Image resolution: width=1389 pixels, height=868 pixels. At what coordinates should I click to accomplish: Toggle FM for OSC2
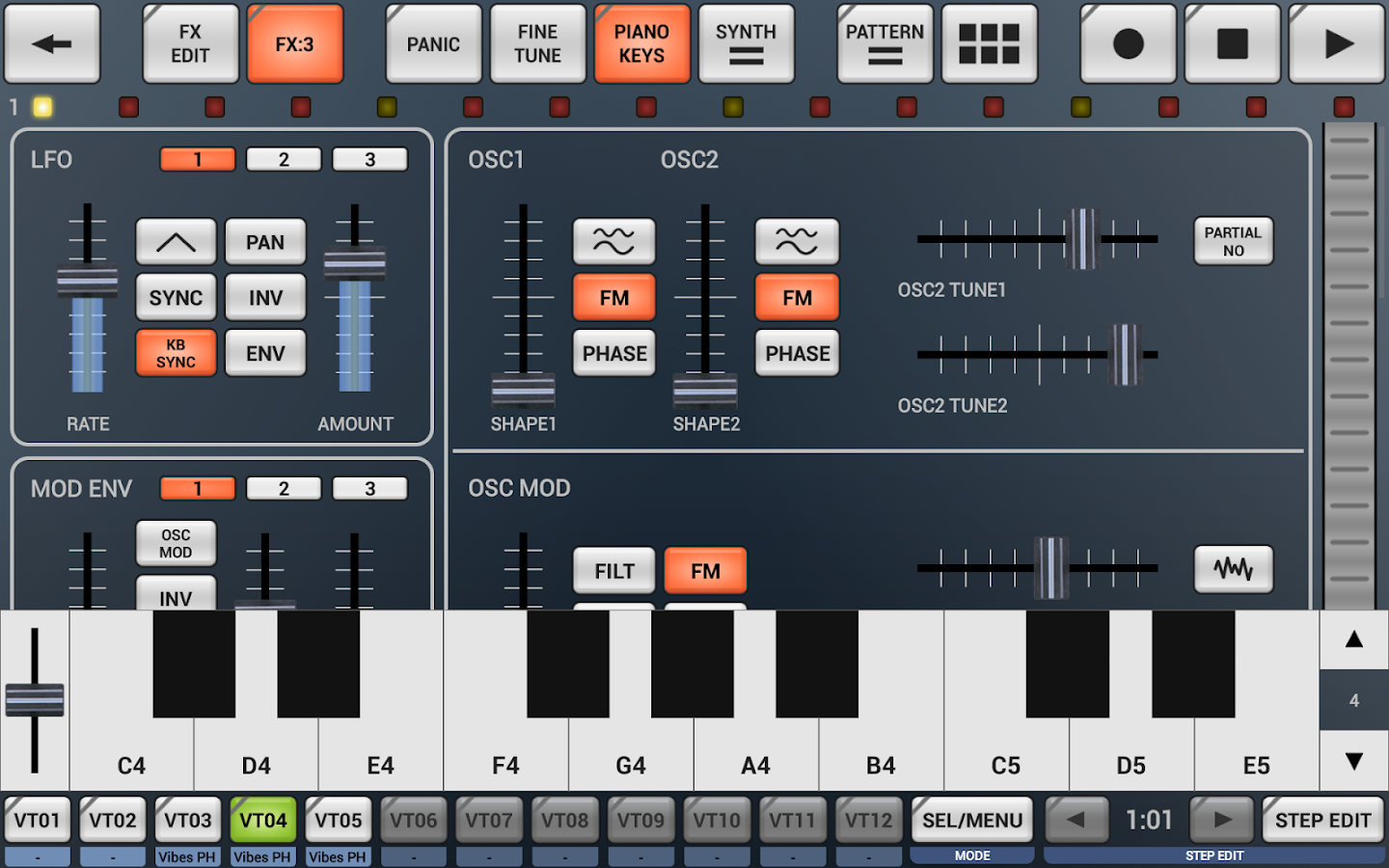(797, 298)
